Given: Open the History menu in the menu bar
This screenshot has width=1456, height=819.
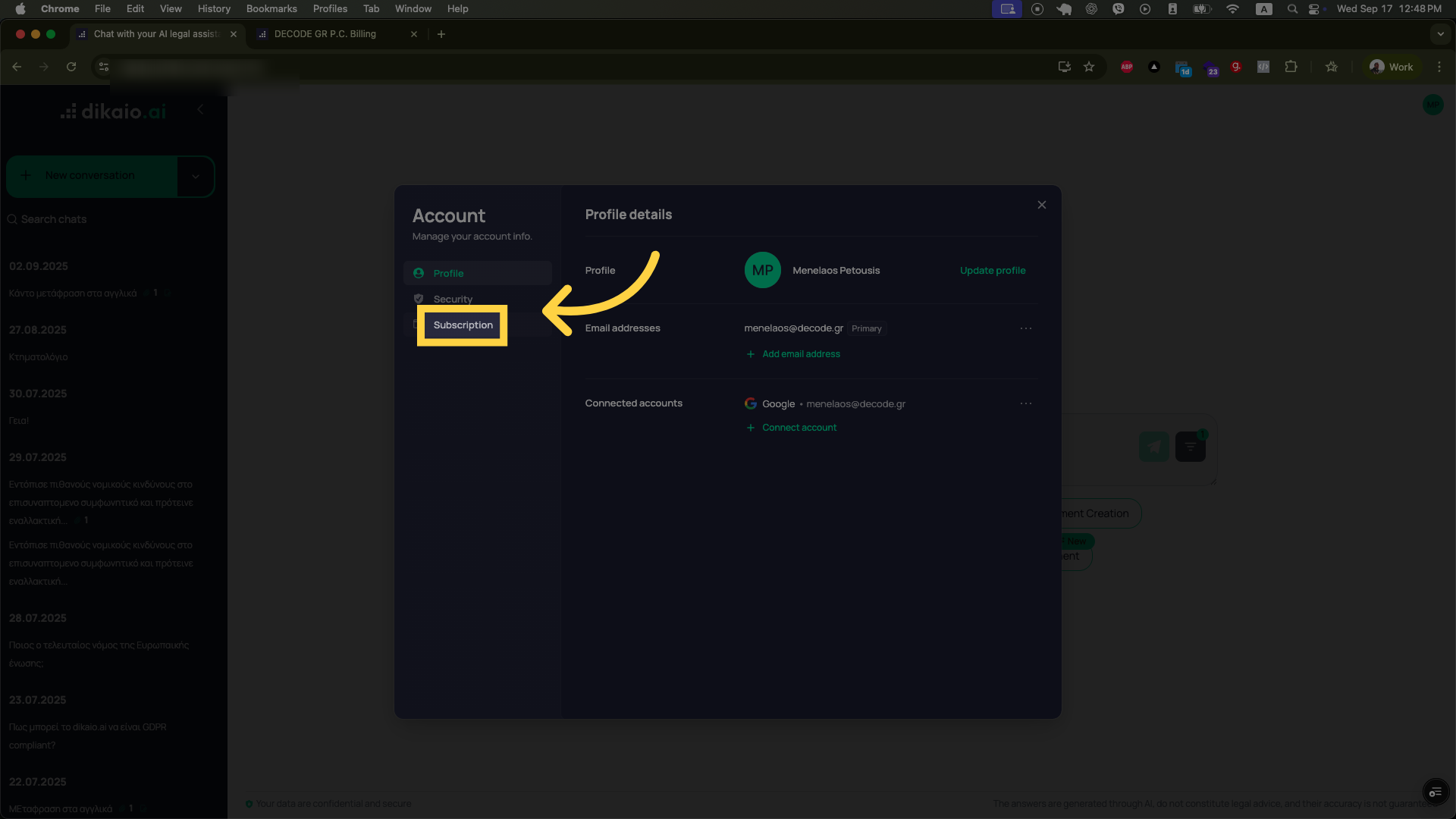Looking at the screenshot, I should point(214,8).
